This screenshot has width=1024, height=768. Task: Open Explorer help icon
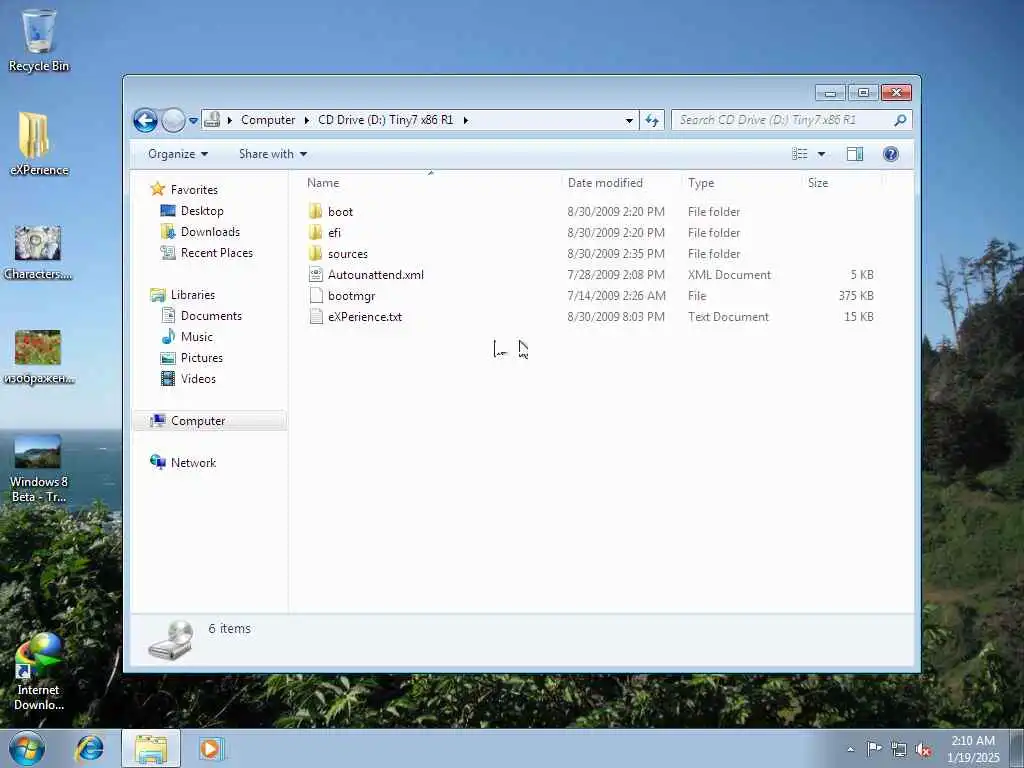(x=890, y=154)
